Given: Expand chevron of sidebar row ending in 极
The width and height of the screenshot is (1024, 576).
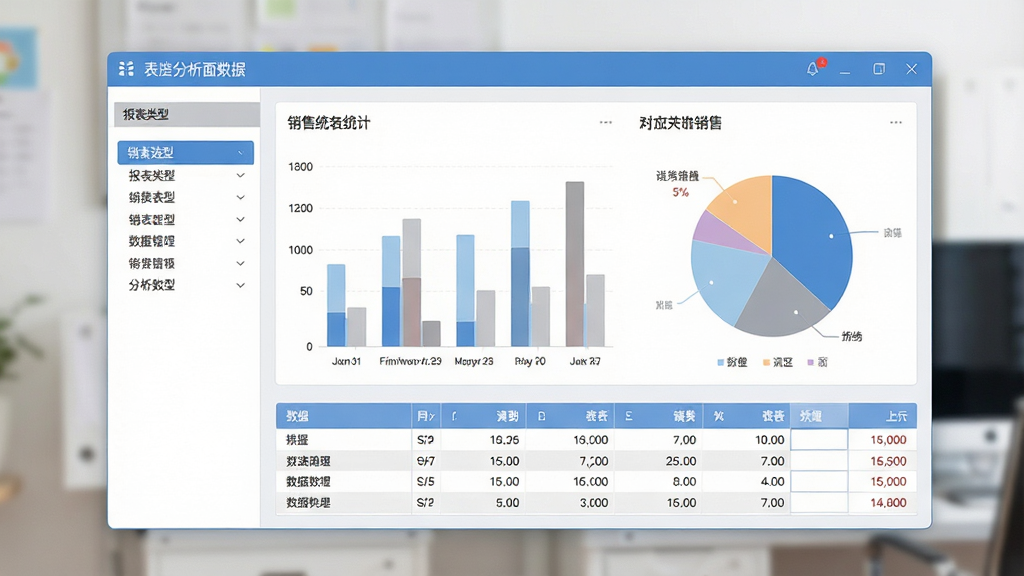Looking at the screenshot, I should click(x=240, y=263).
